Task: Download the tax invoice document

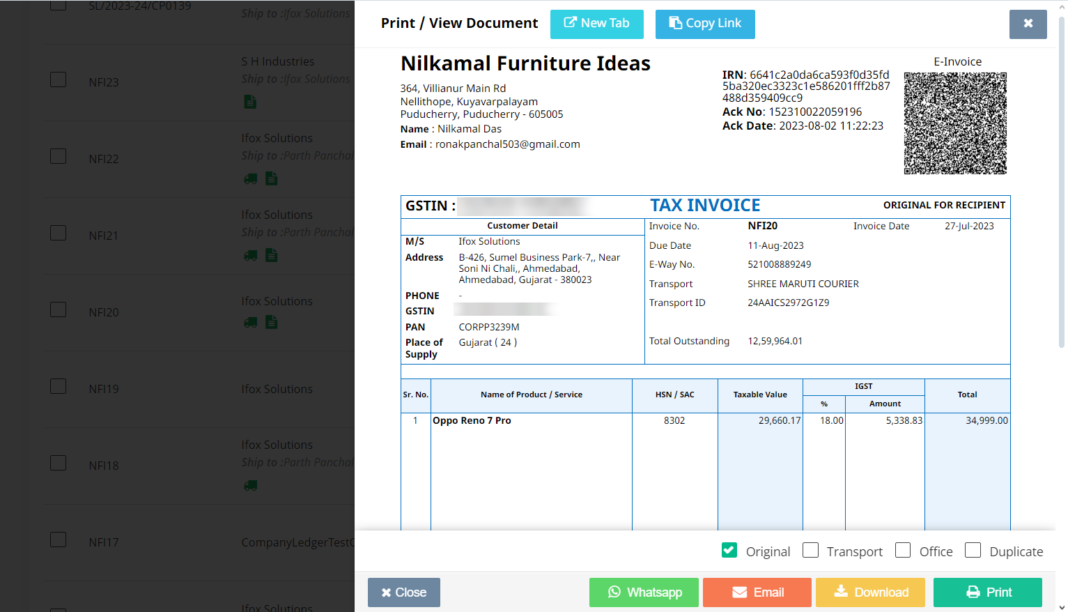Action: tap(870, 592)
